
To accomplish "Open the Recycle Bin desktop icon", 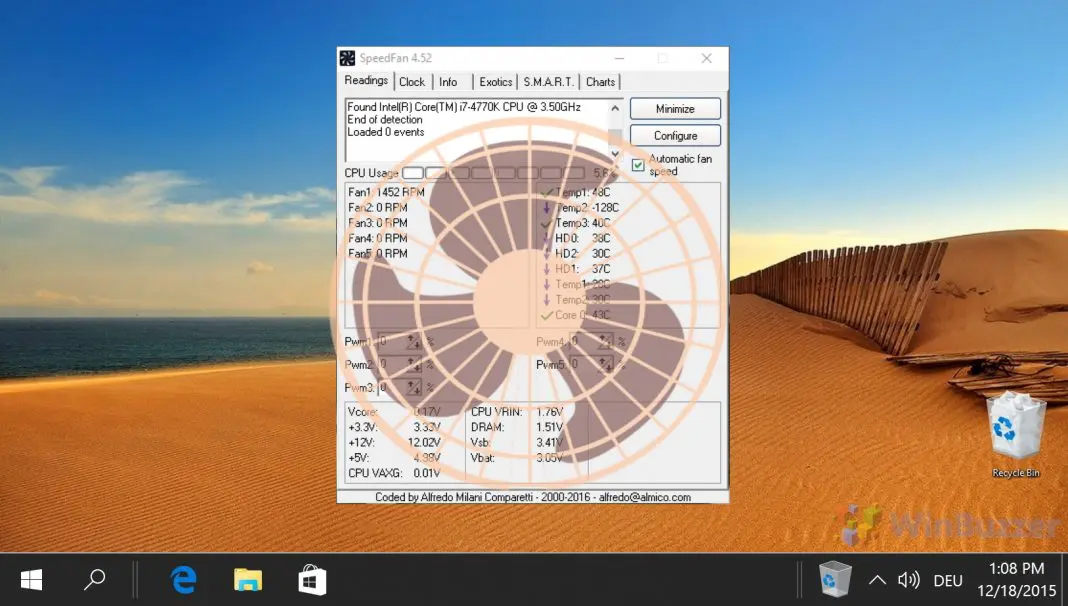I will tap(1016, 434).
